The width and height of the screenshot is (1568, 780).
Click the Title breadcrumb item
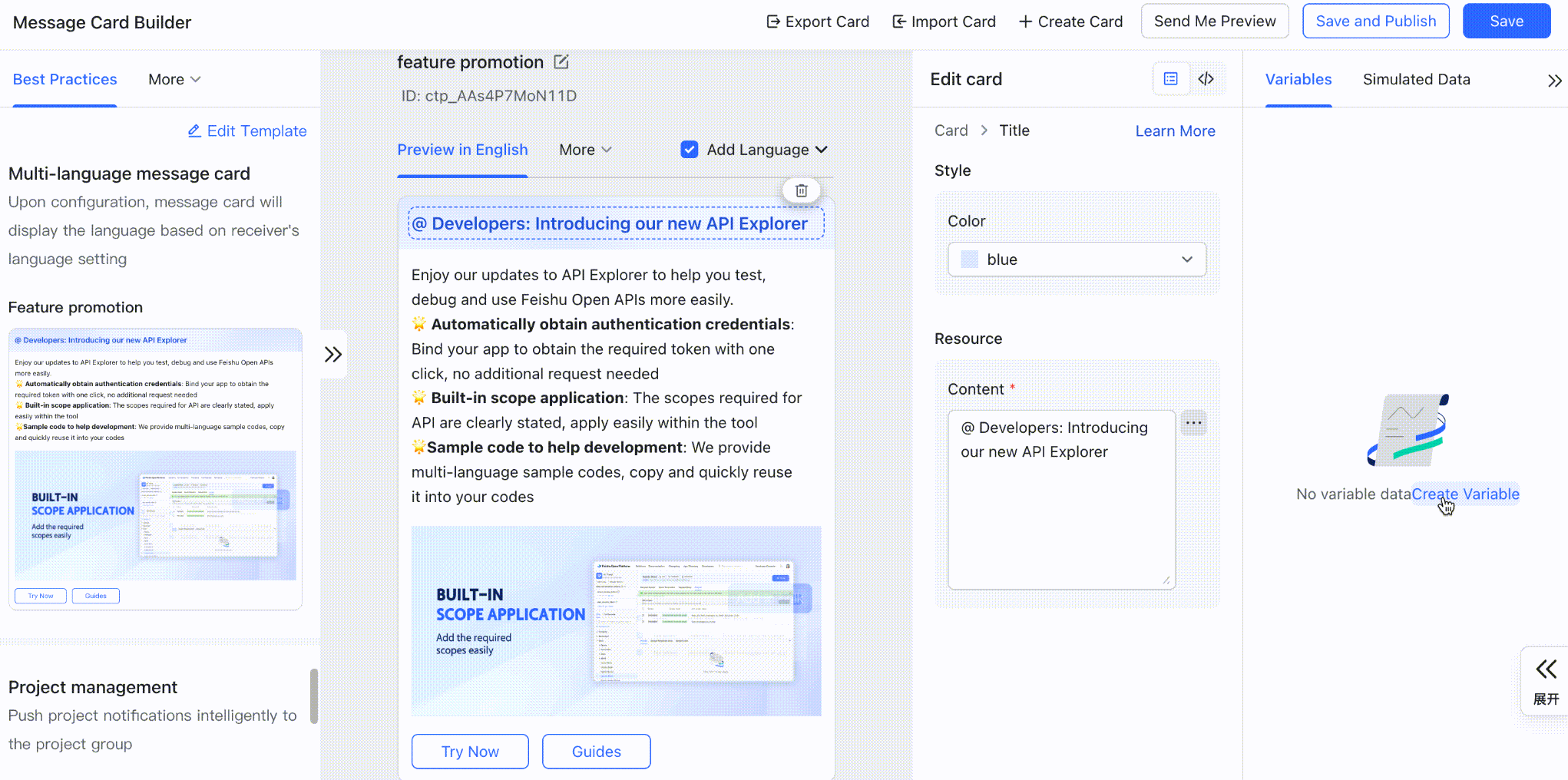coord(1014,131)
